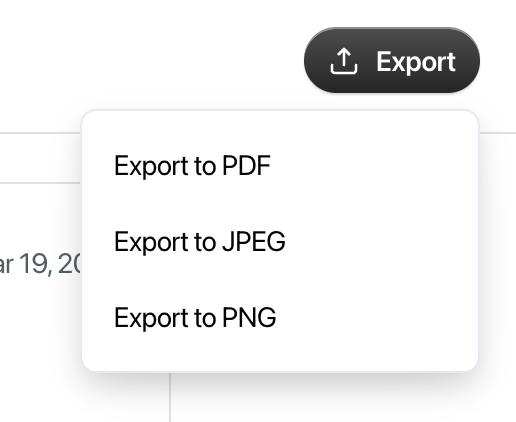
Task: Toggle the export format menu closed
Action: [x=392, y=60]
